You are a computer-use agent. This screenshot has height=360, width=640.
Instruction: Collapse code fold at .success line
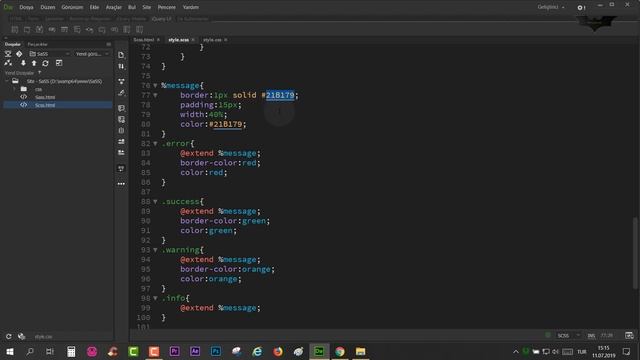pyautogui.click(x=156, y=202)
